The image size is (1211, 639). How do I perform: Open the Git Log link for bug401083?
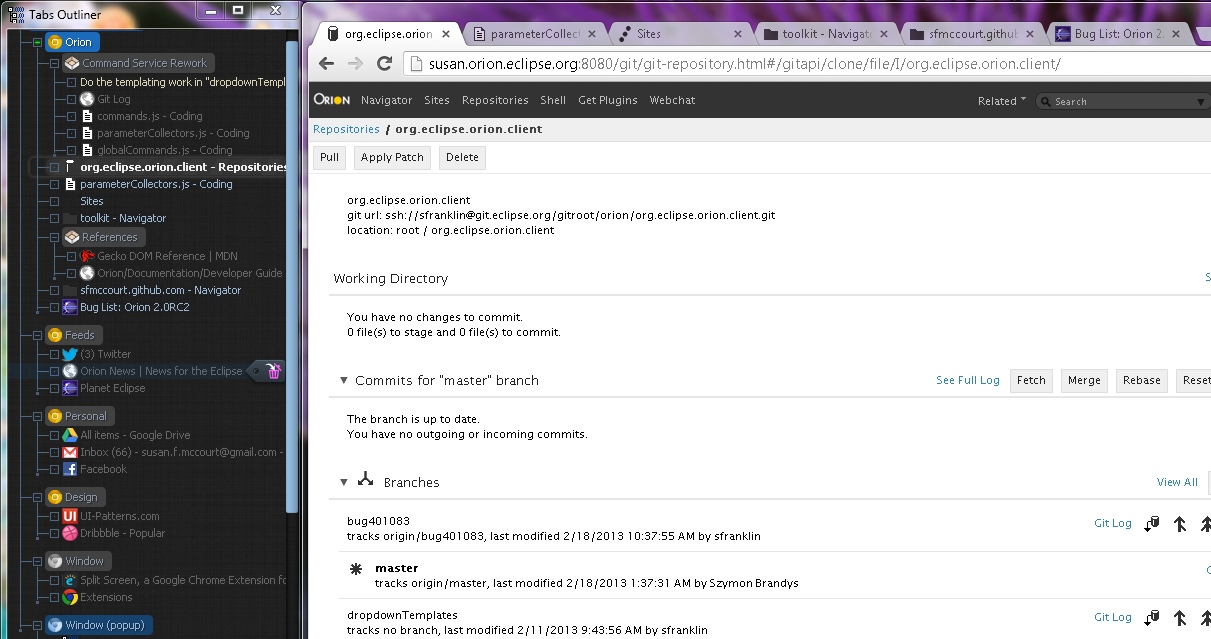(1112, 523)
